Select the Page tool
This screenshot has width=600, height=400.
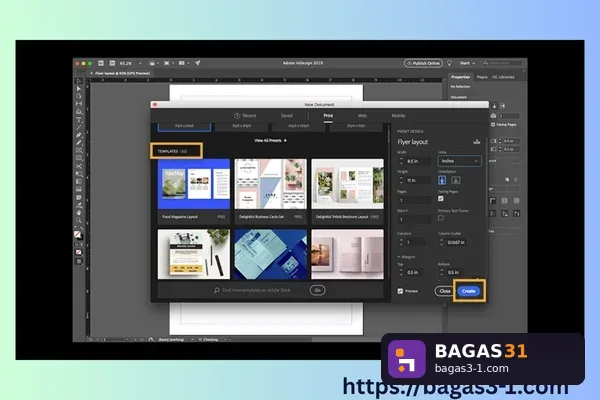(x=79, y=96)
